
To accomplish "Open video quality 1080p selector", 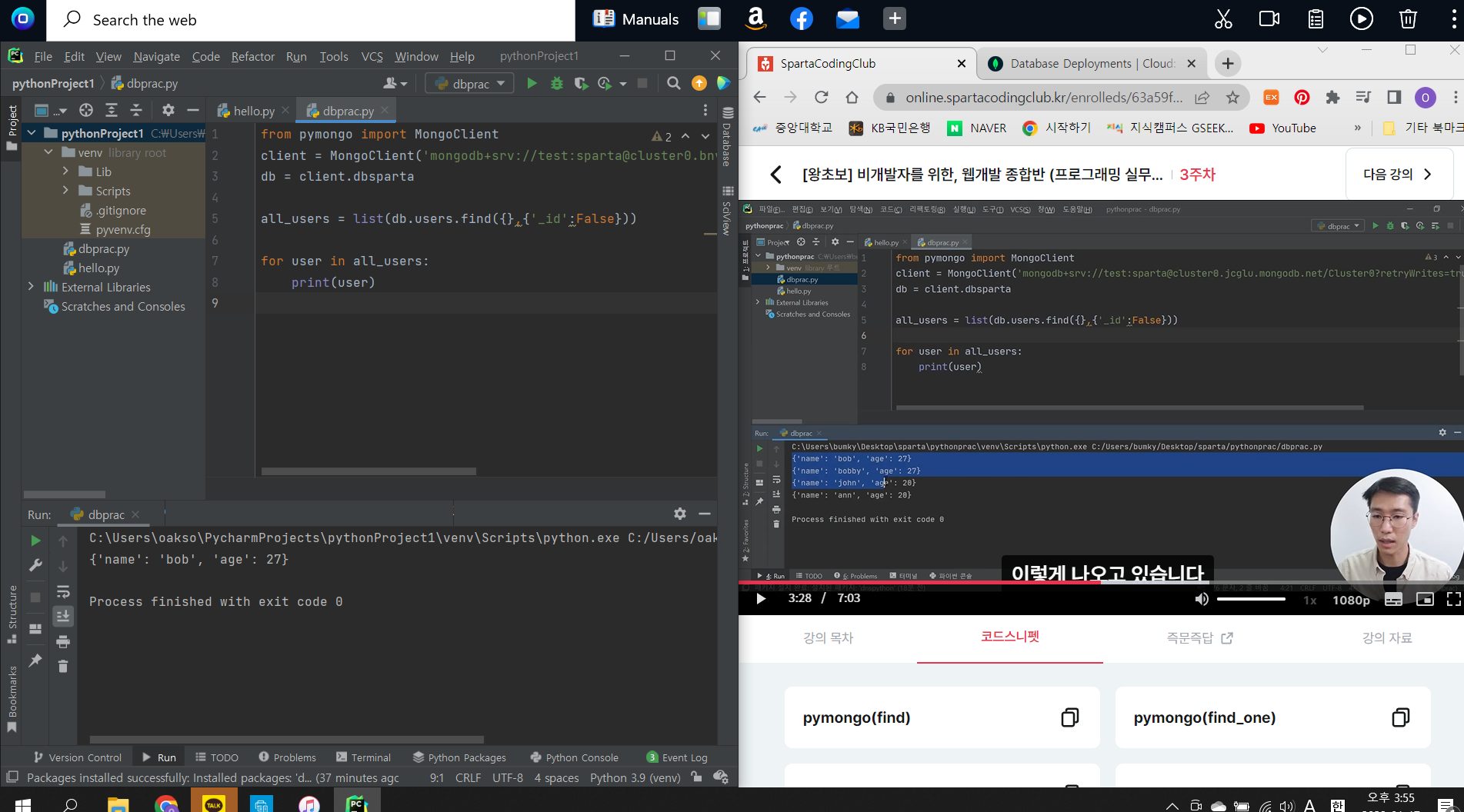I will [1351, 600].
